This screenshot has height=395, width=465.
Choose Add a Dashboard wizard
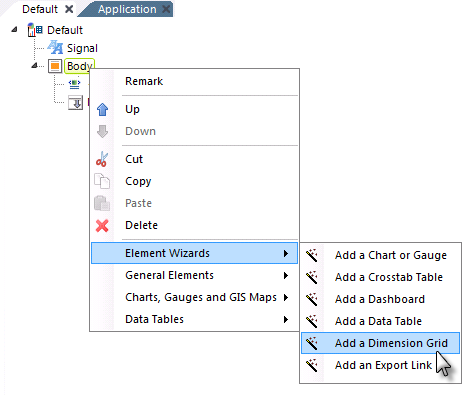[x=381, y=299]
